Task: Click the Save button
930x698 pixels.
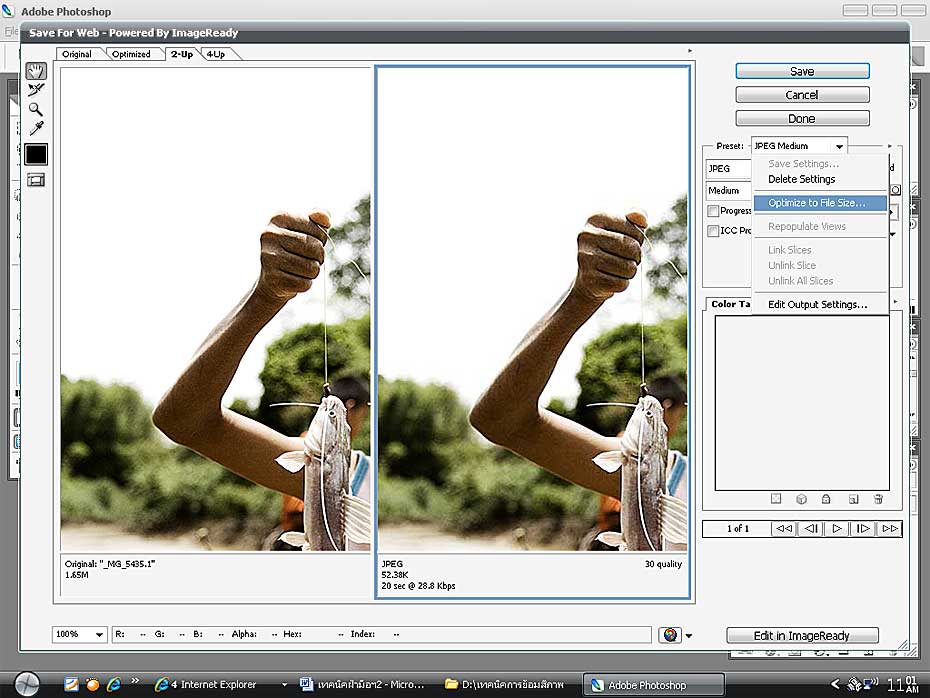Action: pos(802,71)
